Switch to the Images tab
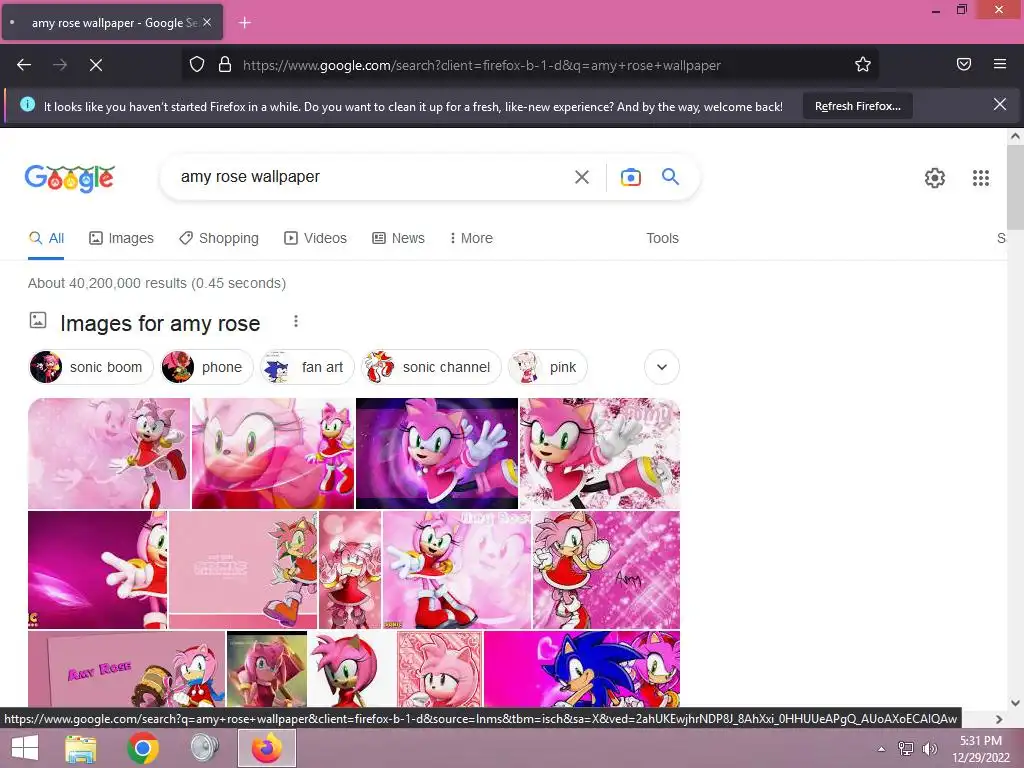 tap(121, 238)
